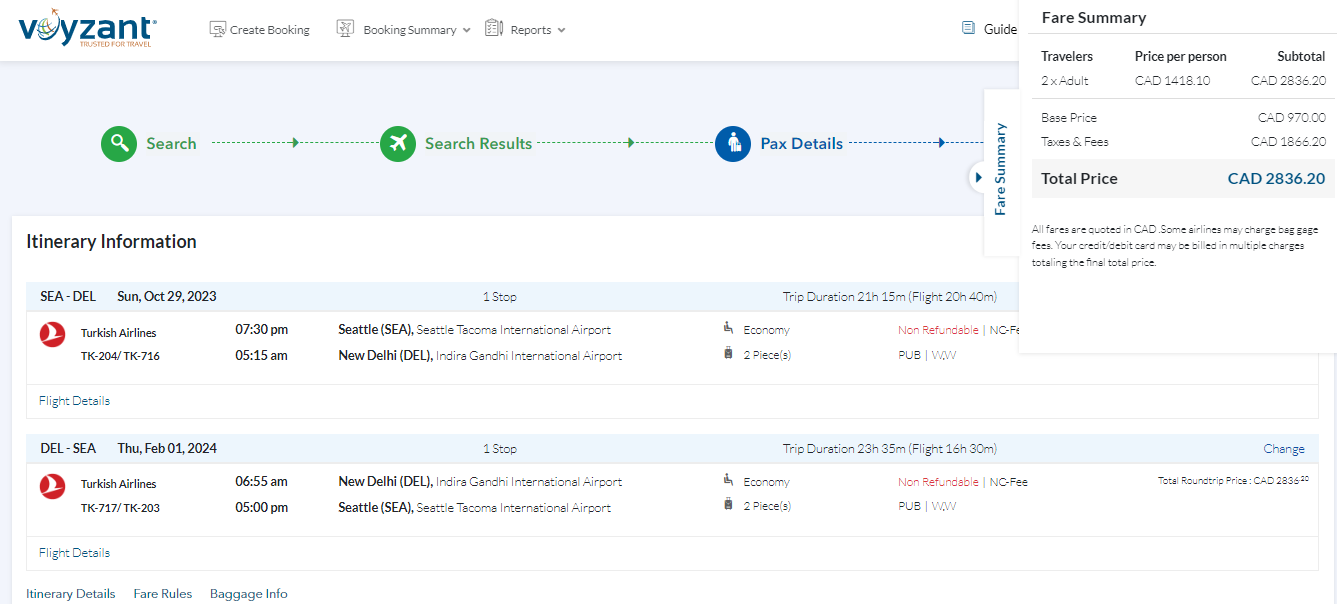Click the green Search magnifier step icon
Viewport: 1337px width, 604px height.
119,143
